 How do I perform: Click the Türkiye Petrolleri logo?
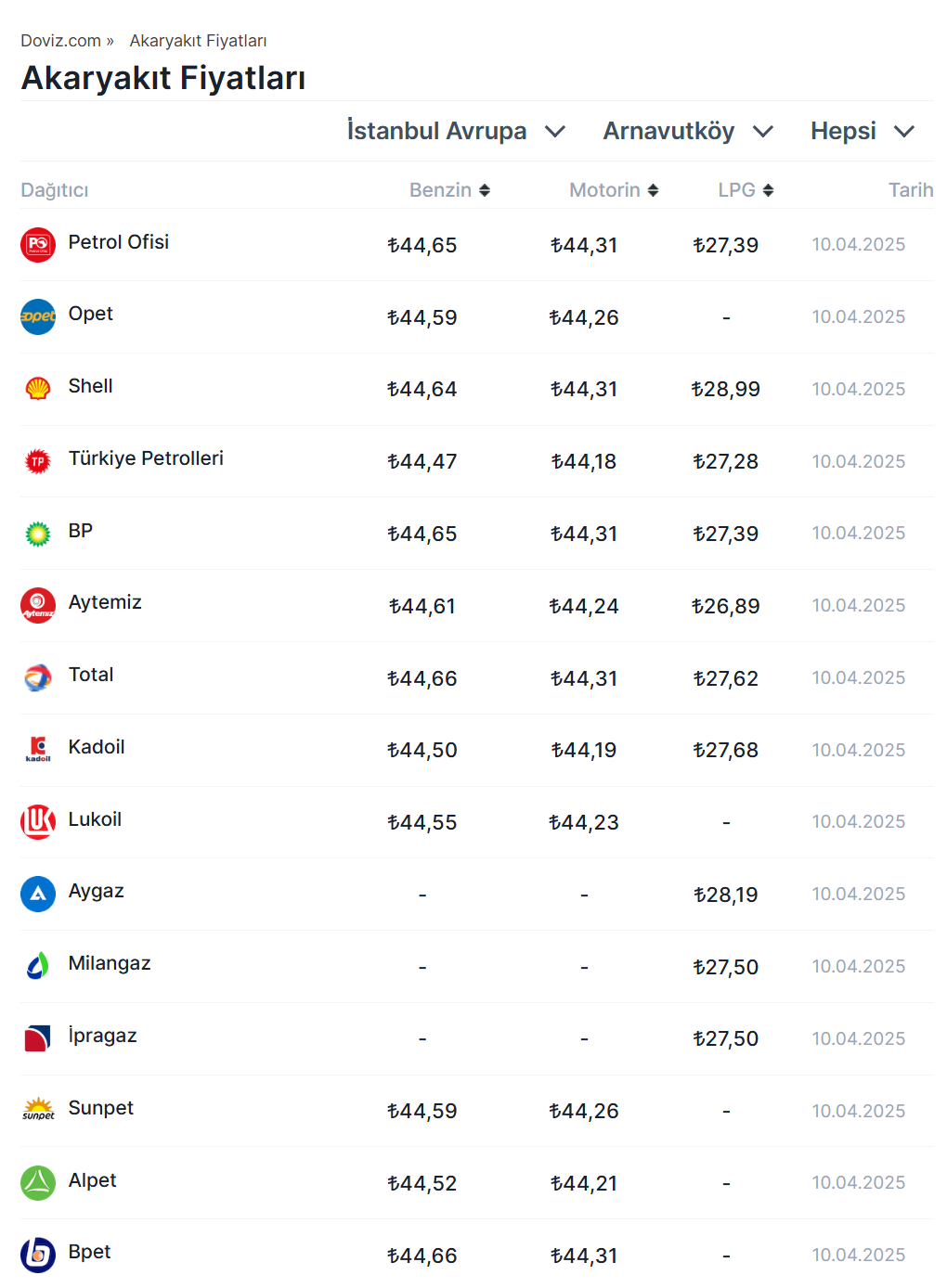(38, 461)
